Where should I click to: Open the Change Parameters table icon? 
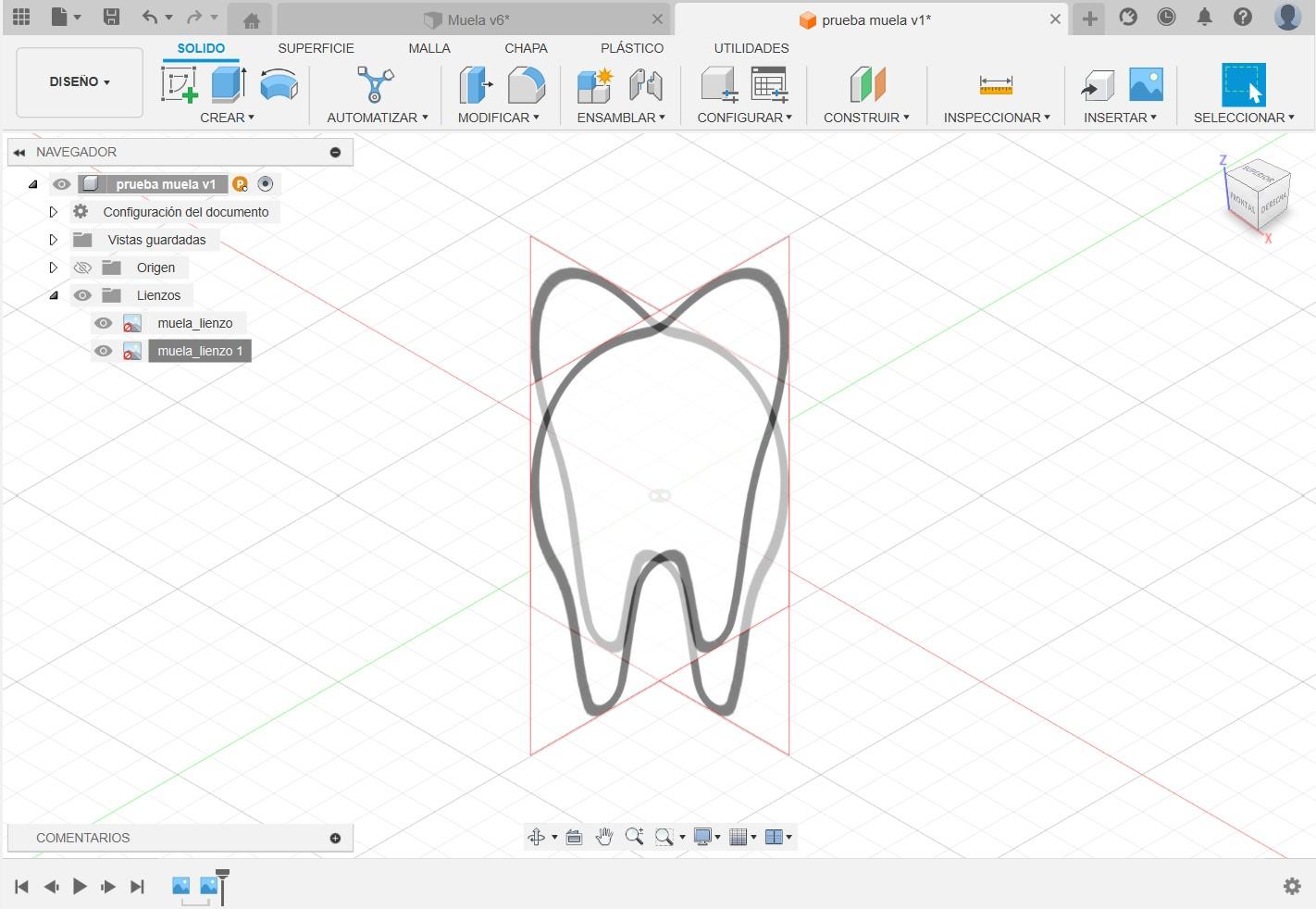tap(769, 84)
